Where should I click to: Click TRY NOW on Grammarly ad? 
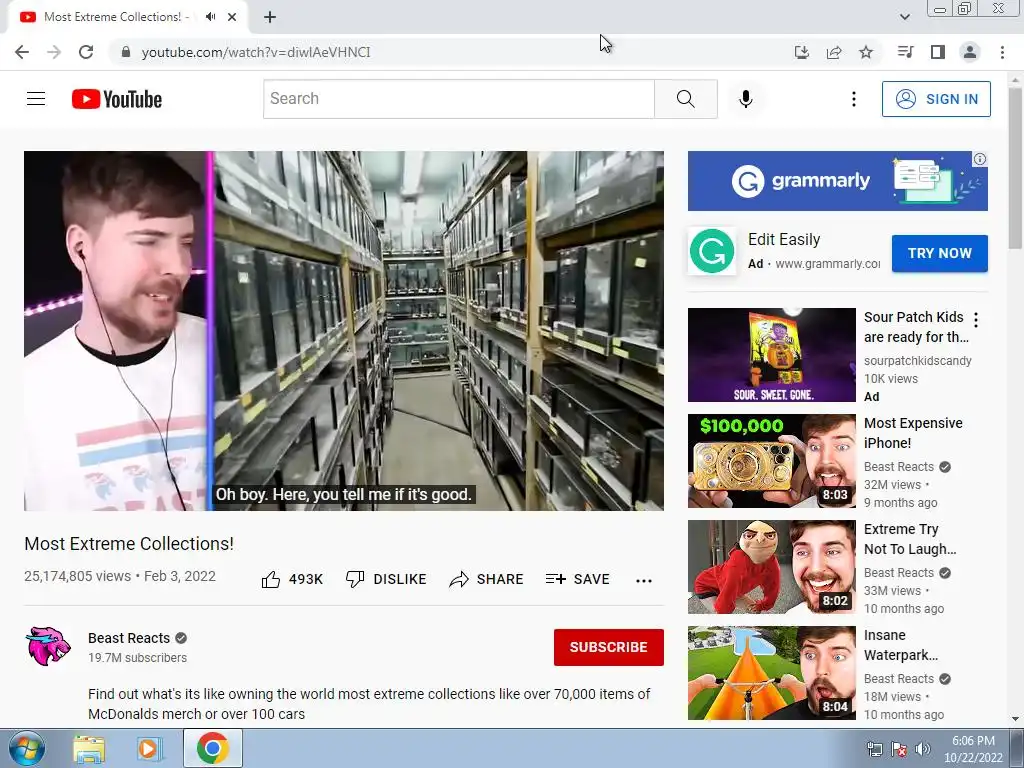(x=940, y=253)
